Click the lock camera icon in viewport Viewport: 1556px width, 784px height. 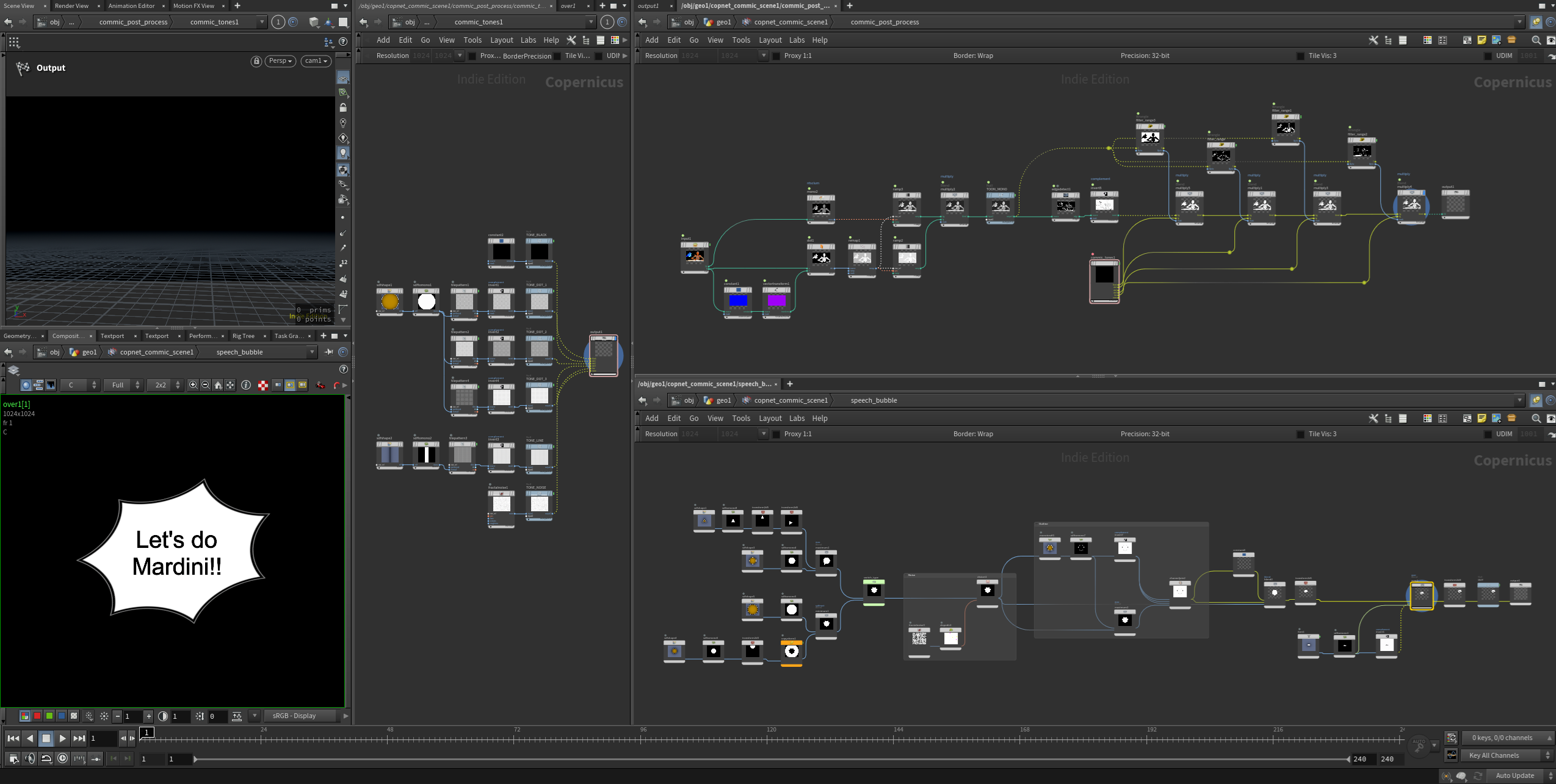click(x=256, y=61)
